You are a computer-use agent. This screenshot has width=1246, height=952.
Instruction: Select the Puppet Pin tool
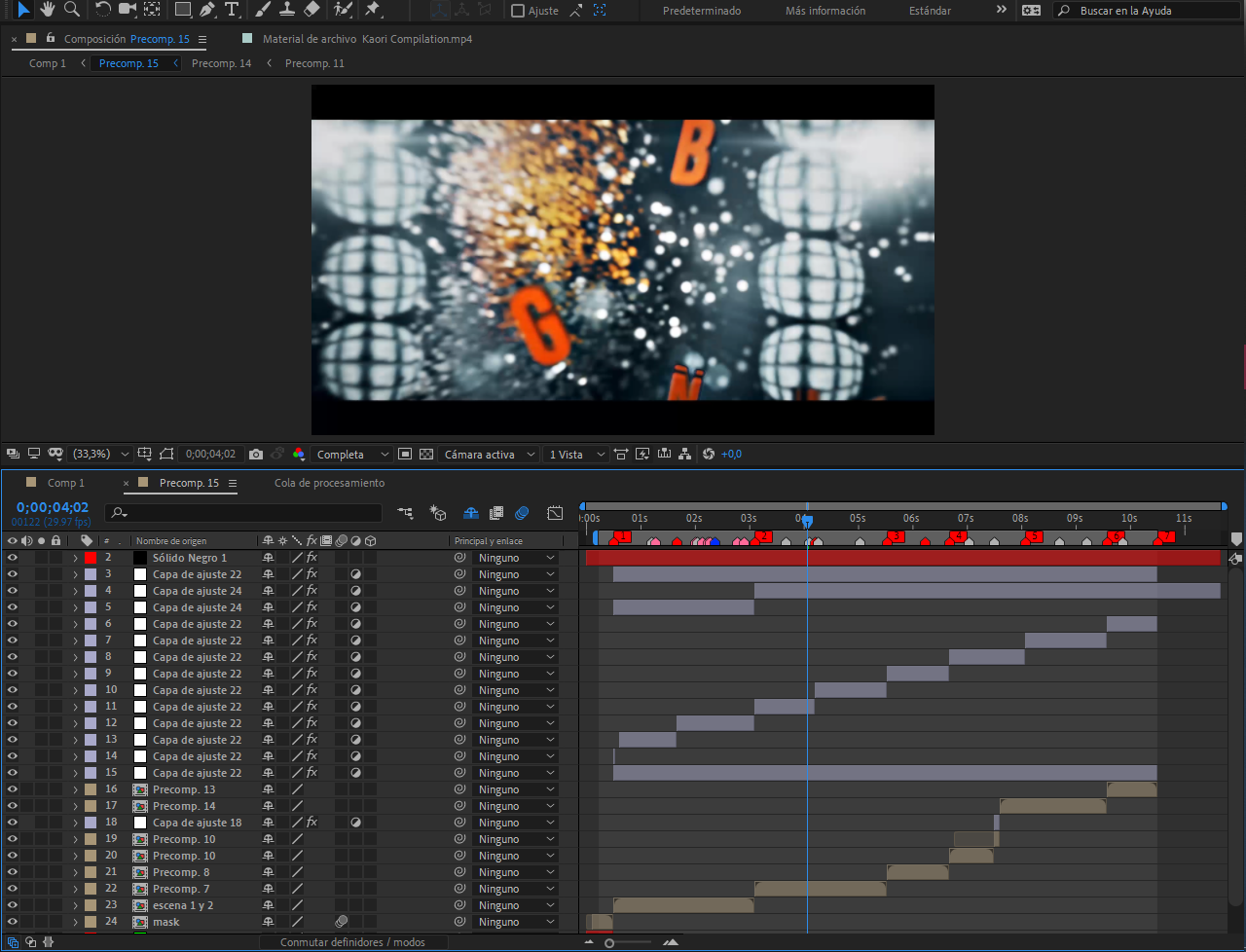(373, 10)
